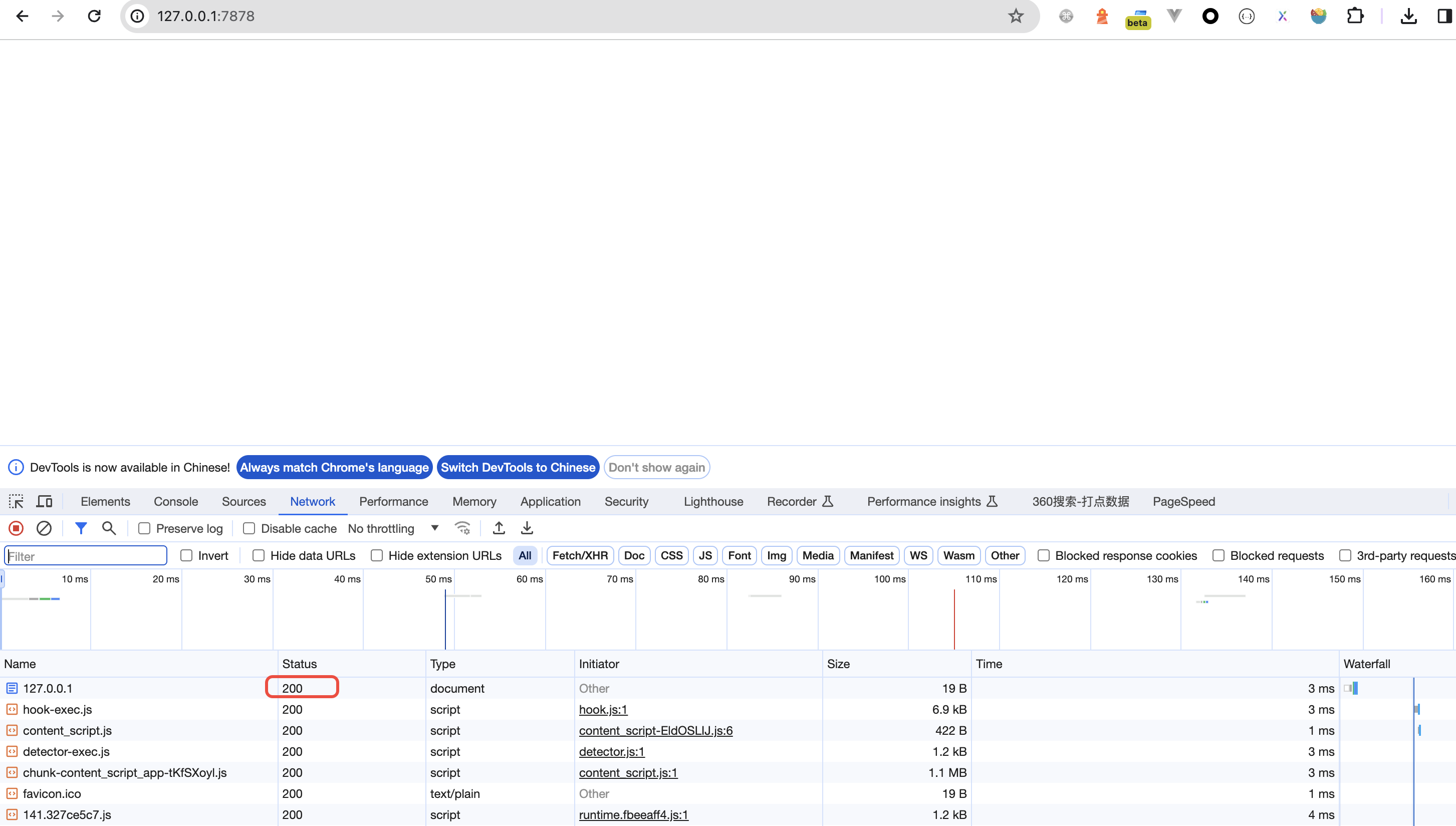Open the X-shaped extension icon

coord(1283,16)
